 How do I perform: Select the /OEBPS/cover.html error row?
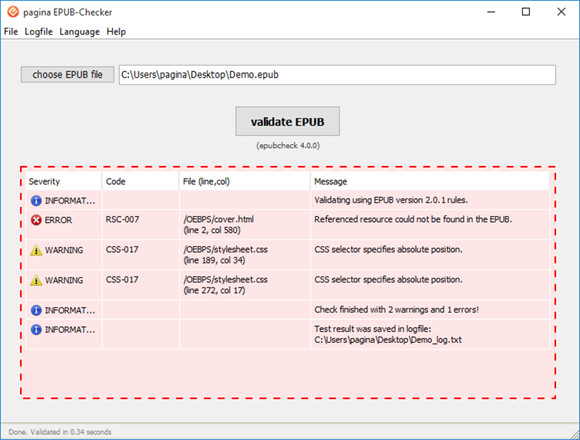288,225
